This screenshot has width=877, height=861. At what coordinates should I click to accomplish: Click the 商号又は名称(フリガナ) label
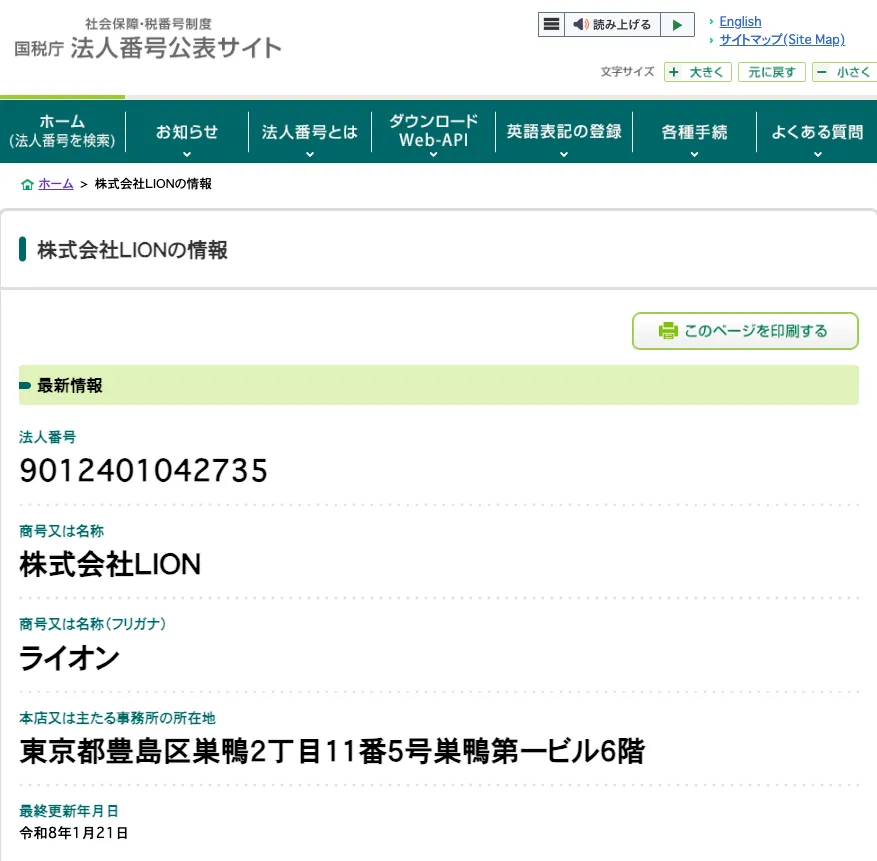coord(92,624)
